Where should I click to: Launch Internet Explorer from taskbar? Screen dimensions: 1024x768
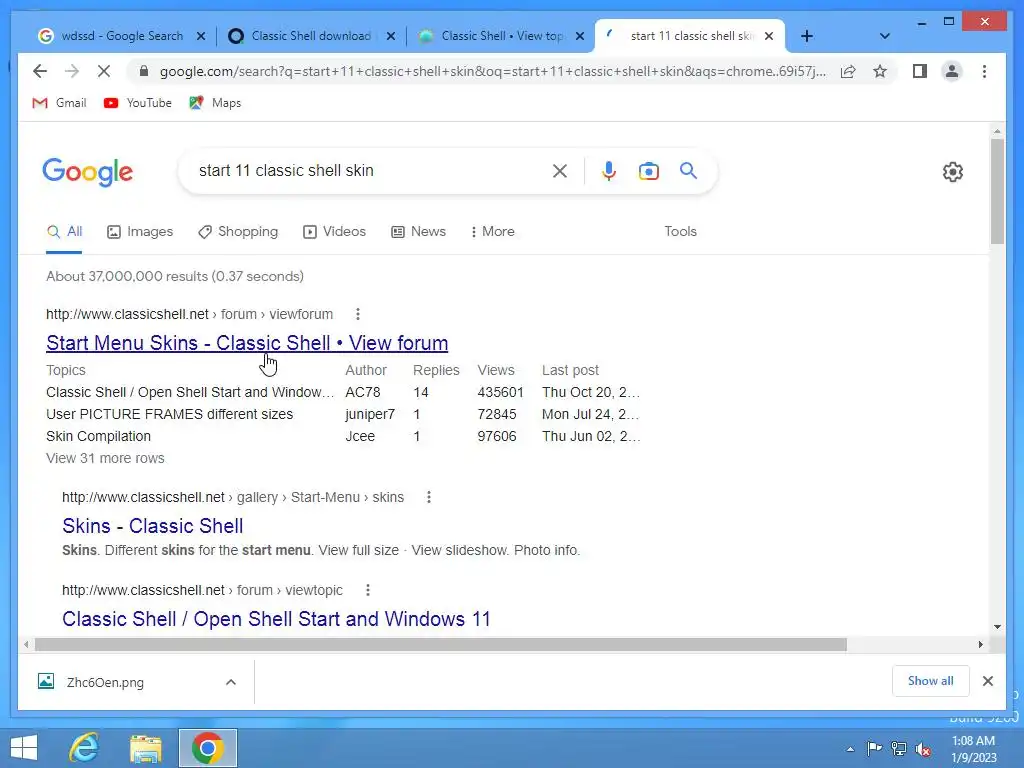pyautogui.click(x=84, y=748)
